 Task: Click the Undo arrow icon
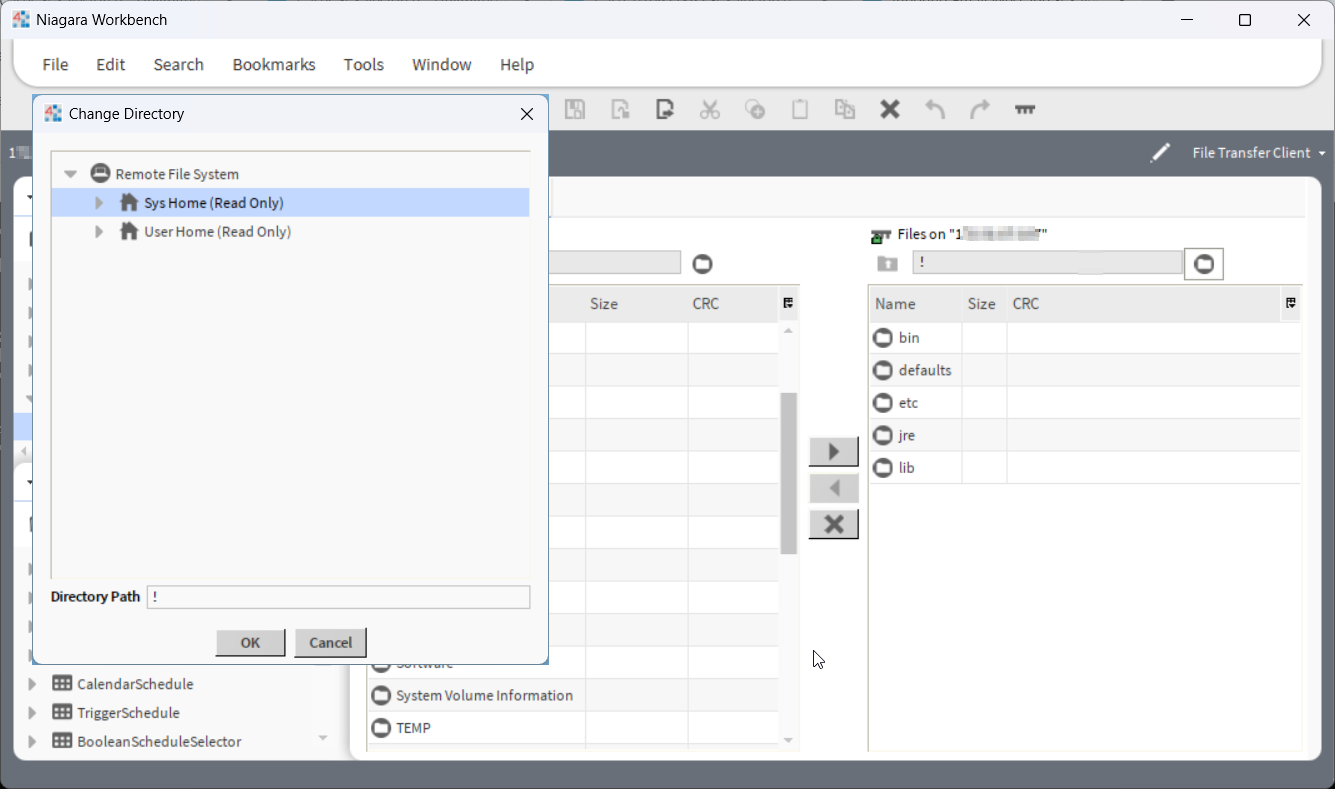pos(935,110)
